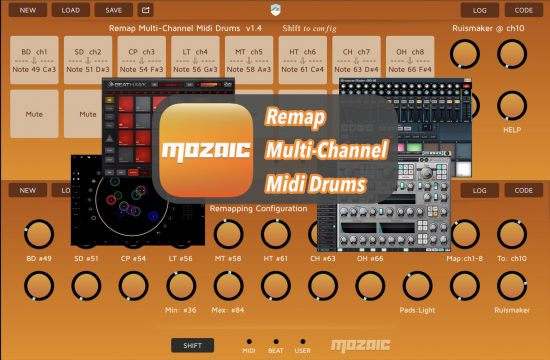The image size is (550, 360).
Task: Open LOG in the lower plugin panel
Action: [479, 190]
